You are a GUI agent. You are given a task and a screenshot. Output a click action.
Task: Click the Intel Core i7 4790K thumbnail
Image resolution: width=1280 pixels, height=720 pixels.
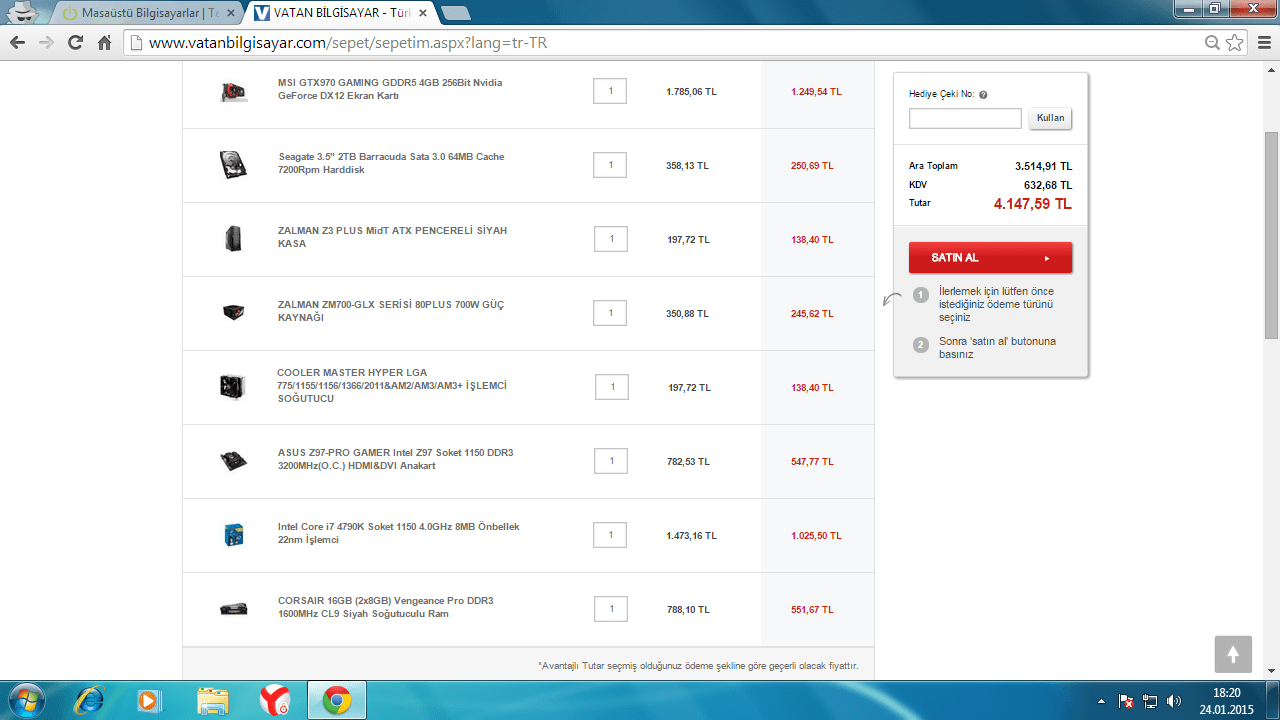click(233, 535)
